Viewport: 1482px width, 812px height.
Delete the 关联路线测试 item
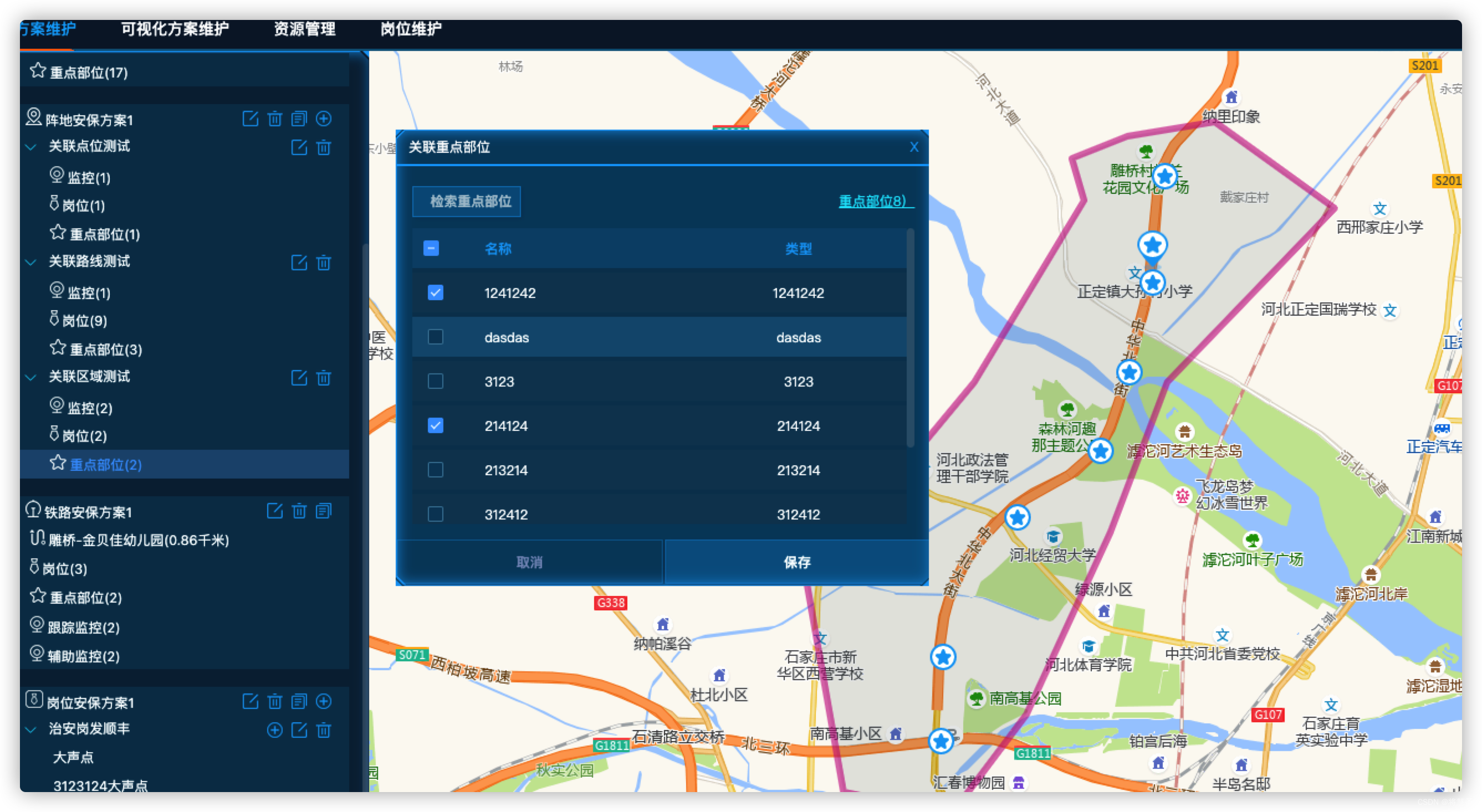click(x=324, y=263)
